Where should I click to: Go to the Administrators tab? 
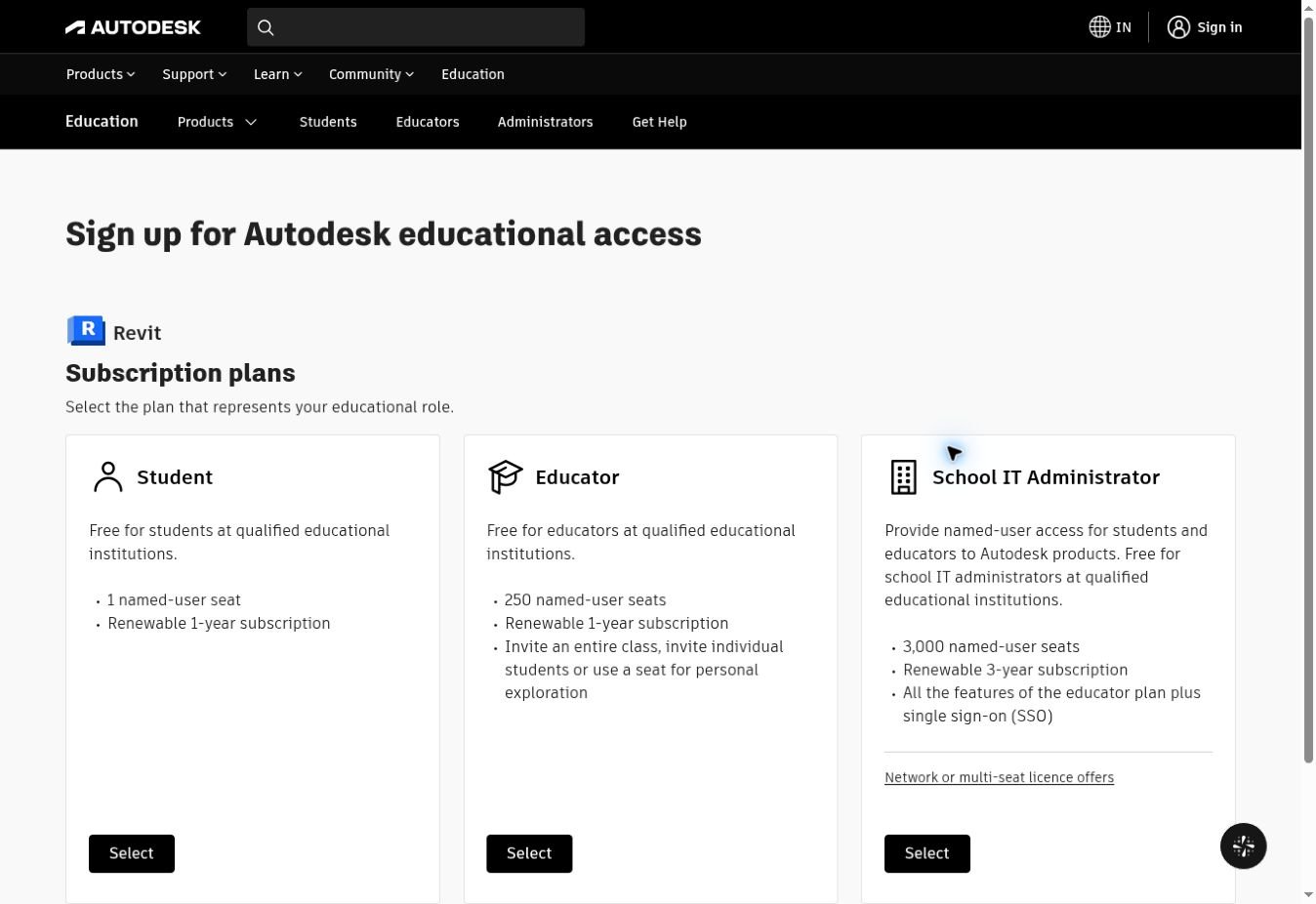[545, 122]
